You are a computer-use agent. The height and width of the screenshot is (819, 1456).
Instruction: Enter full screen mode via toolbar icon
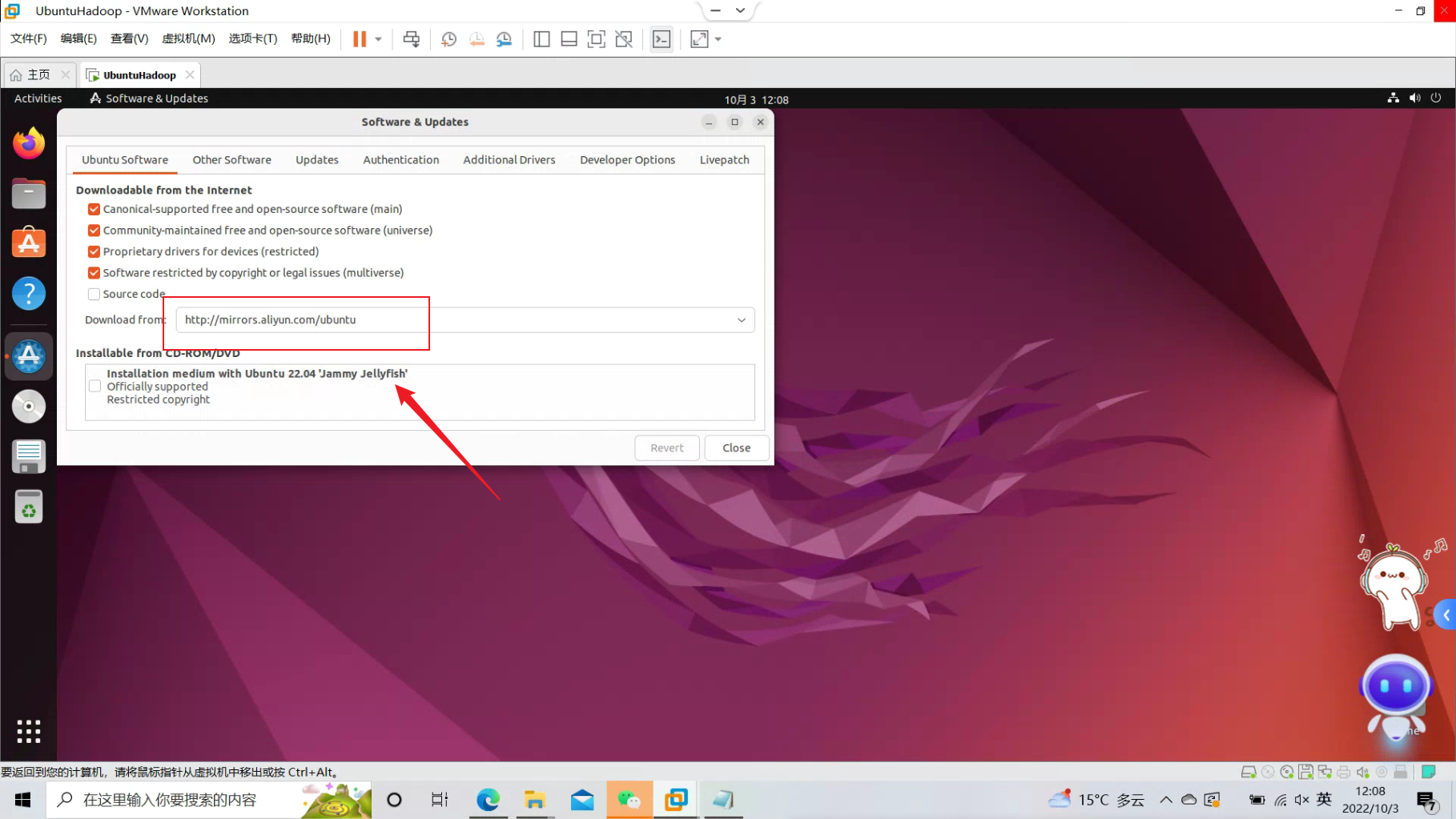pos(596,39)
